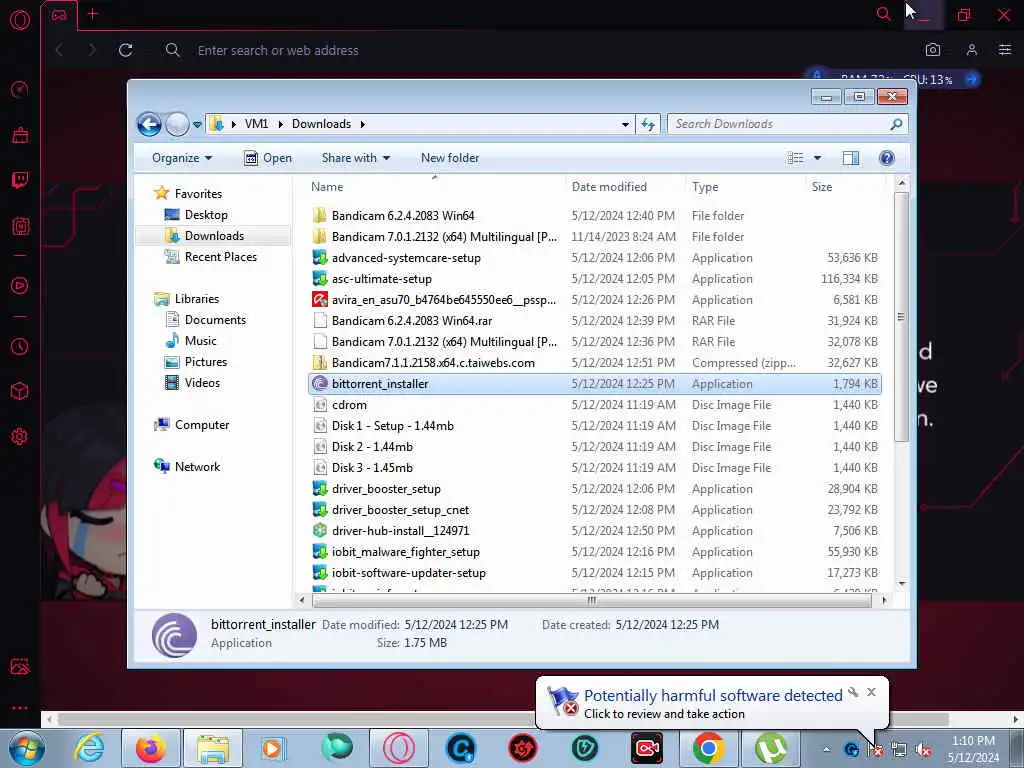Click Explorer Back navigation button
Screen dimensions: 1024x768
pyautogui.click(x=149, y=124)
